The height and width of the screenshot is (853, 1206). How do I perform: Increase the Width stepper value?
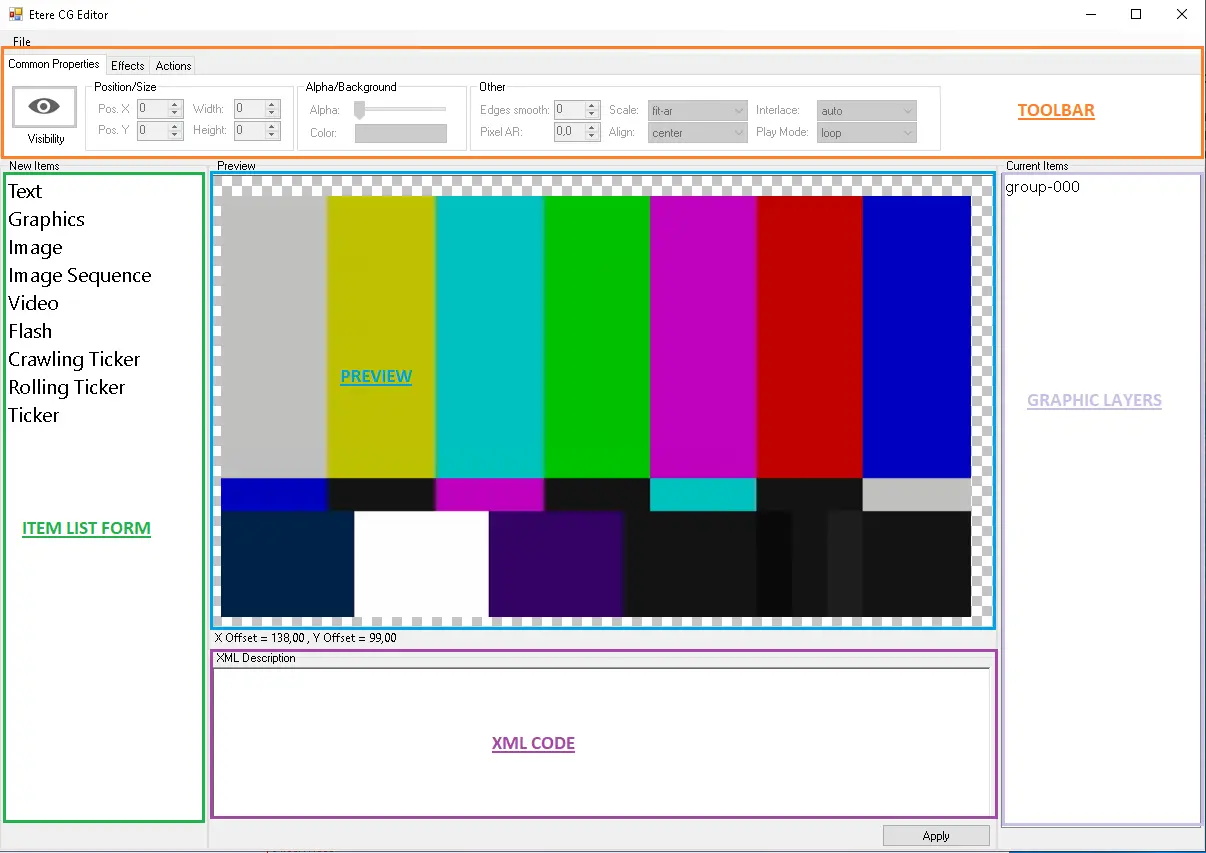coord(271,105)
